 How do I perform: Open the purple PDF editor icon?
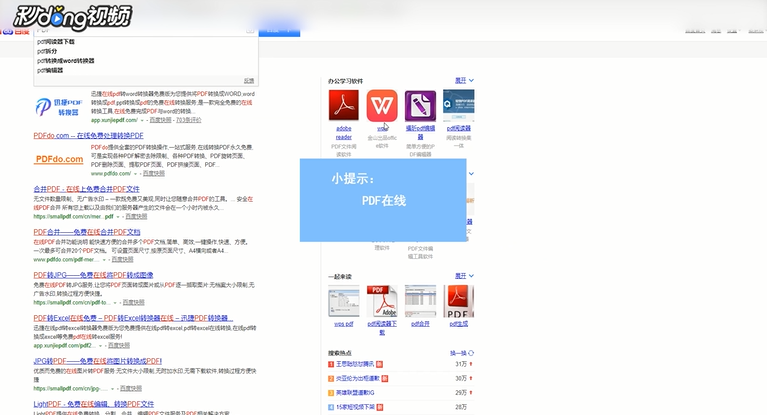pyautogui.click(x=420, y=105)
